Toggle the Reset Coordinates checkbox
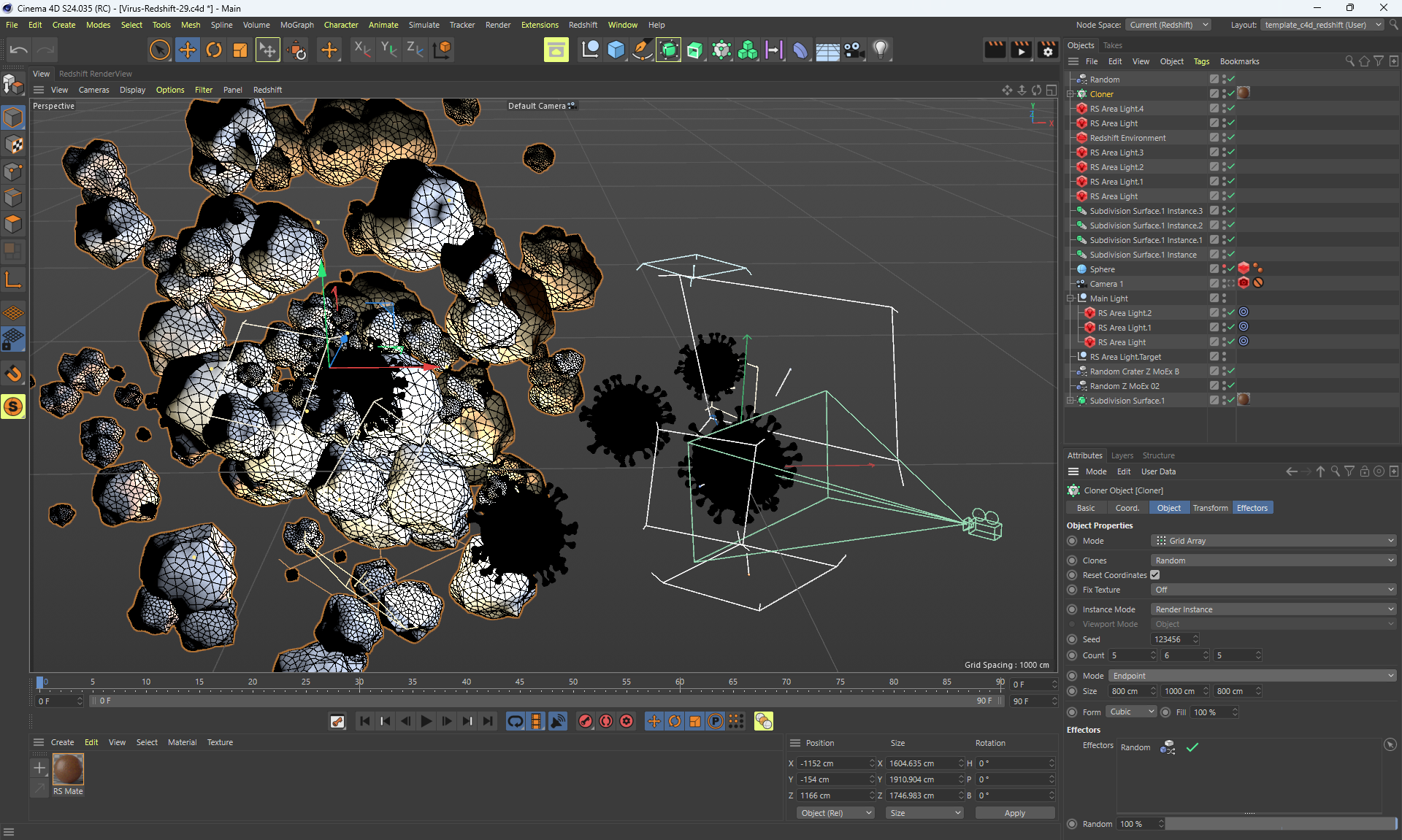Image resolution: width=1402 pixels, height=840 pixels. [x=1155, y=575]
